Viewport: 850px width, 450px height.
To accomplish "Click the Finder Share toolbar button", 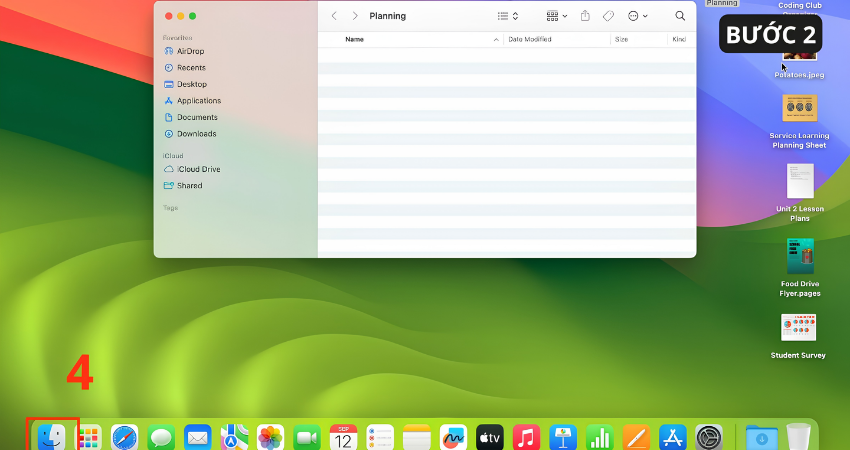I will (585, 16).
